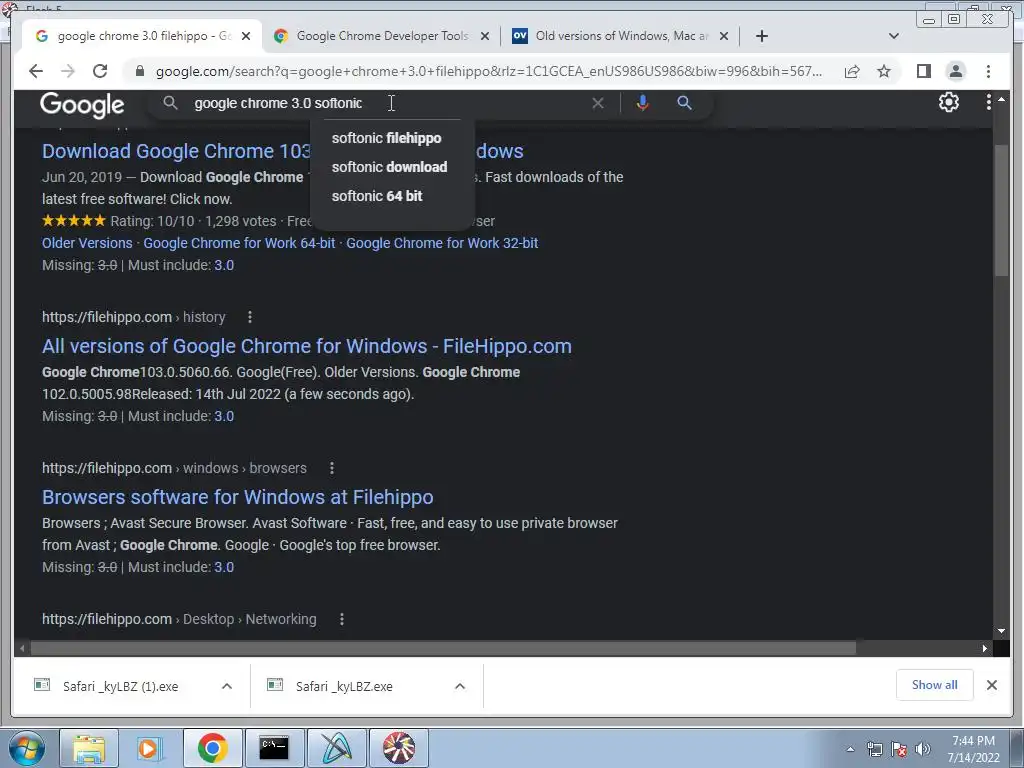The width and height of the screenshot is (1024, 768).
Task: Launch Windows Media Player from taskbar
Action: (148, 748)
